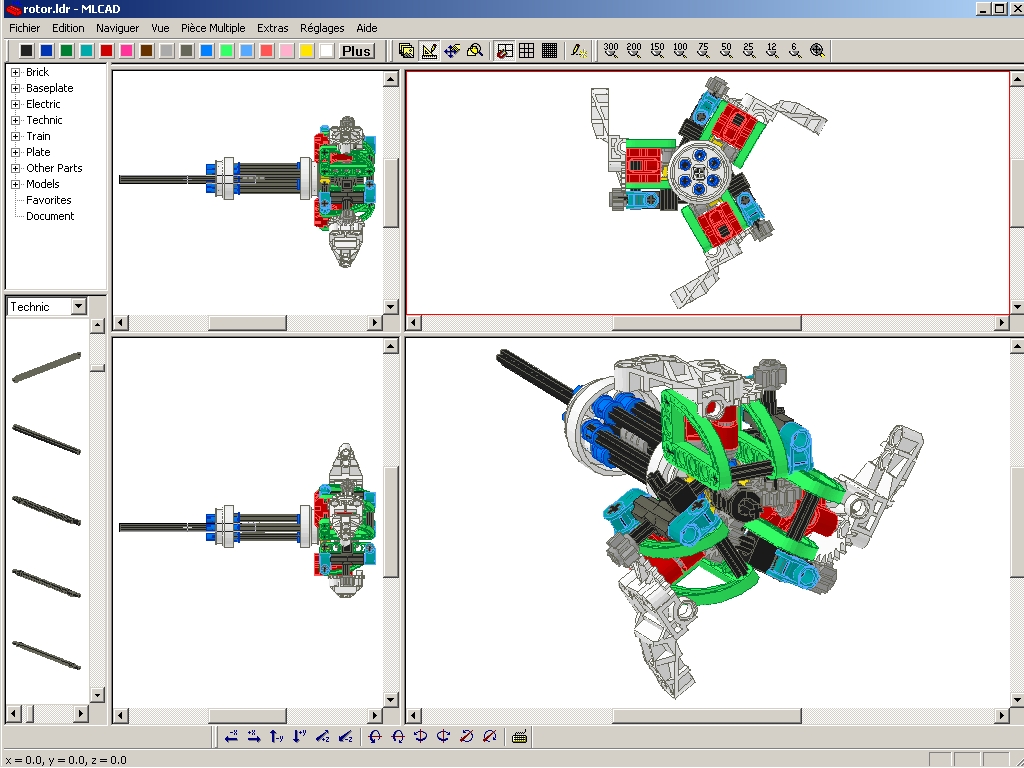Toggle snap-to-grid magnet icon

point(504,50)
